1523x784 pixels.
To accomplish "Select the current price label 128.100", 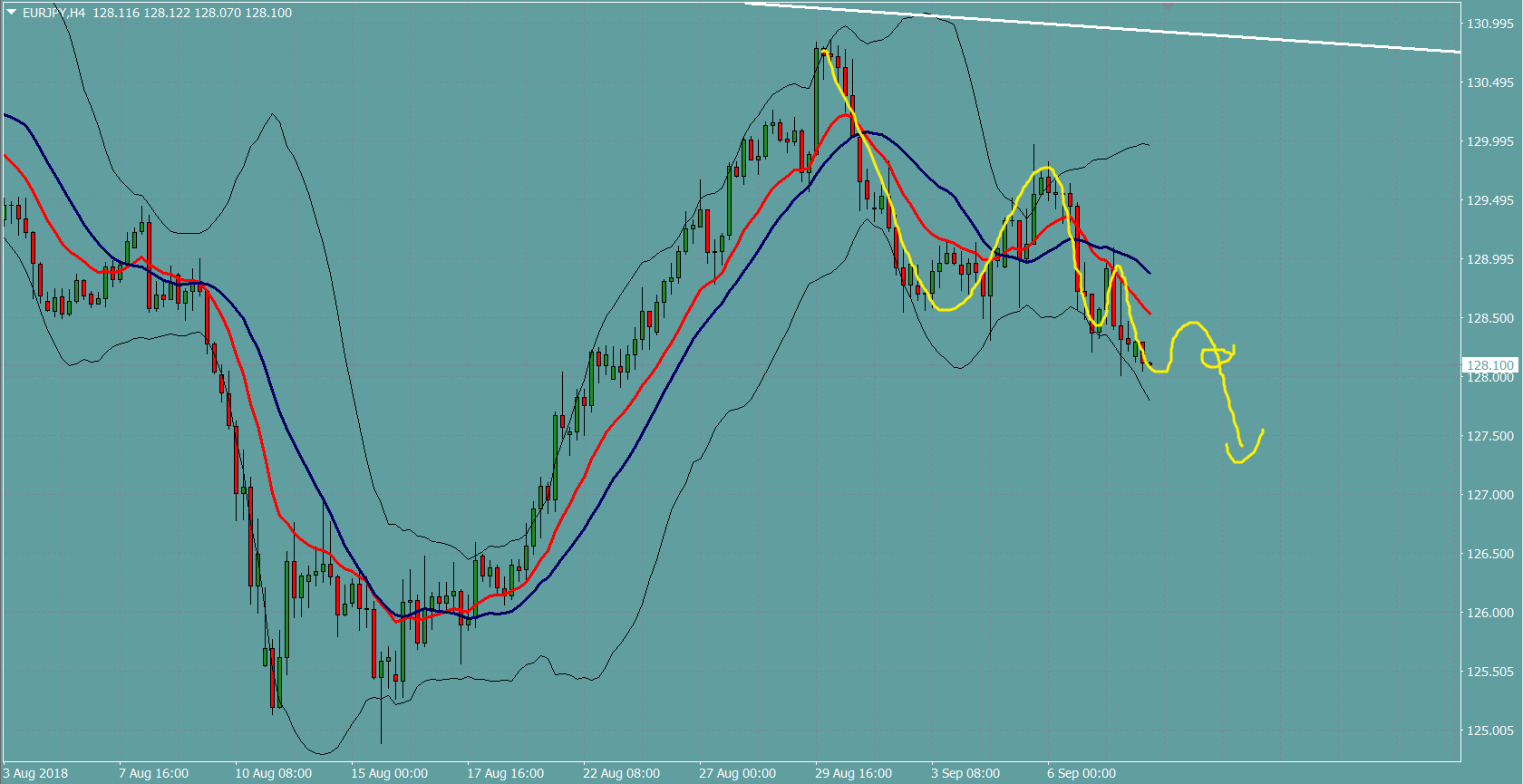I will click(x=1489, y=365).
